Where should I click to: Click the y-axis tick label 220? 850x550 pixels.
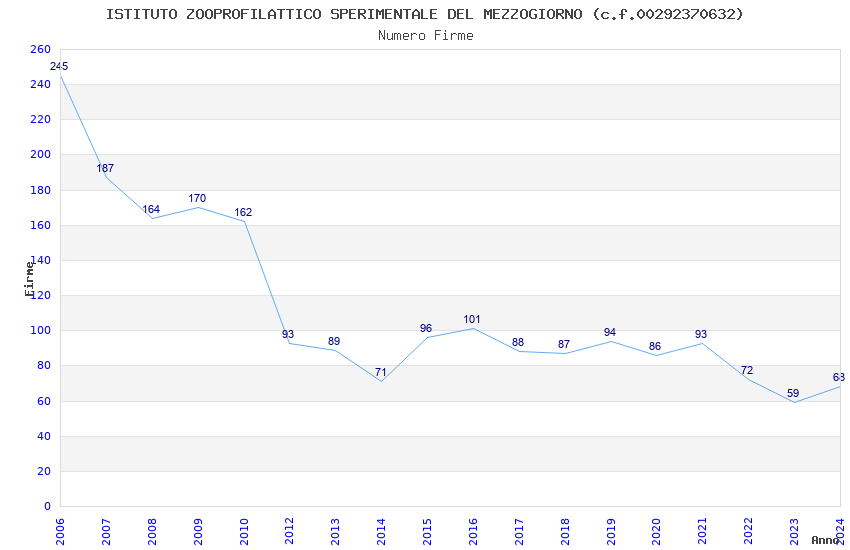40,119
